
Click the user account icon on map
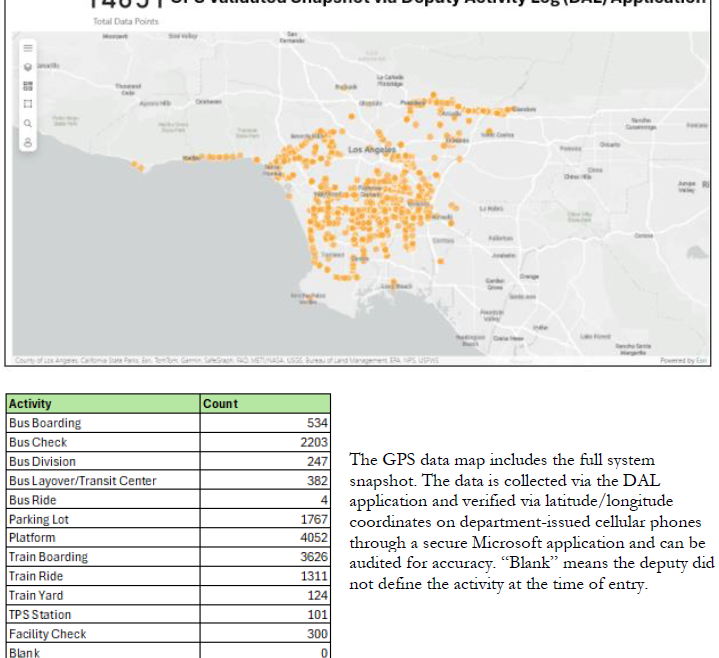[28, 142]
